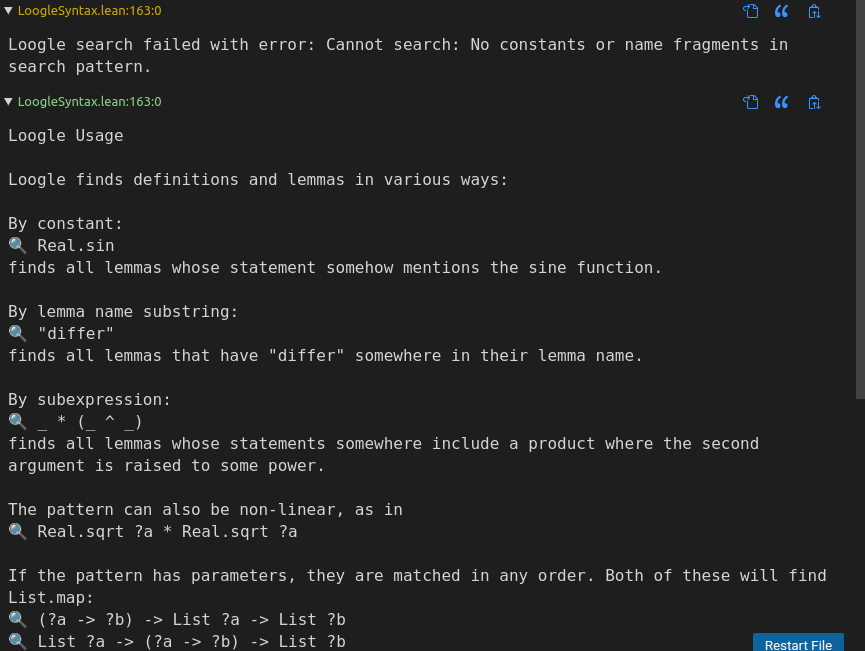865x651 pixels.
Task: Collapse the yellow LoogleSyntax.lean:163:0 warning message
Action: click(x=8, y=10)
